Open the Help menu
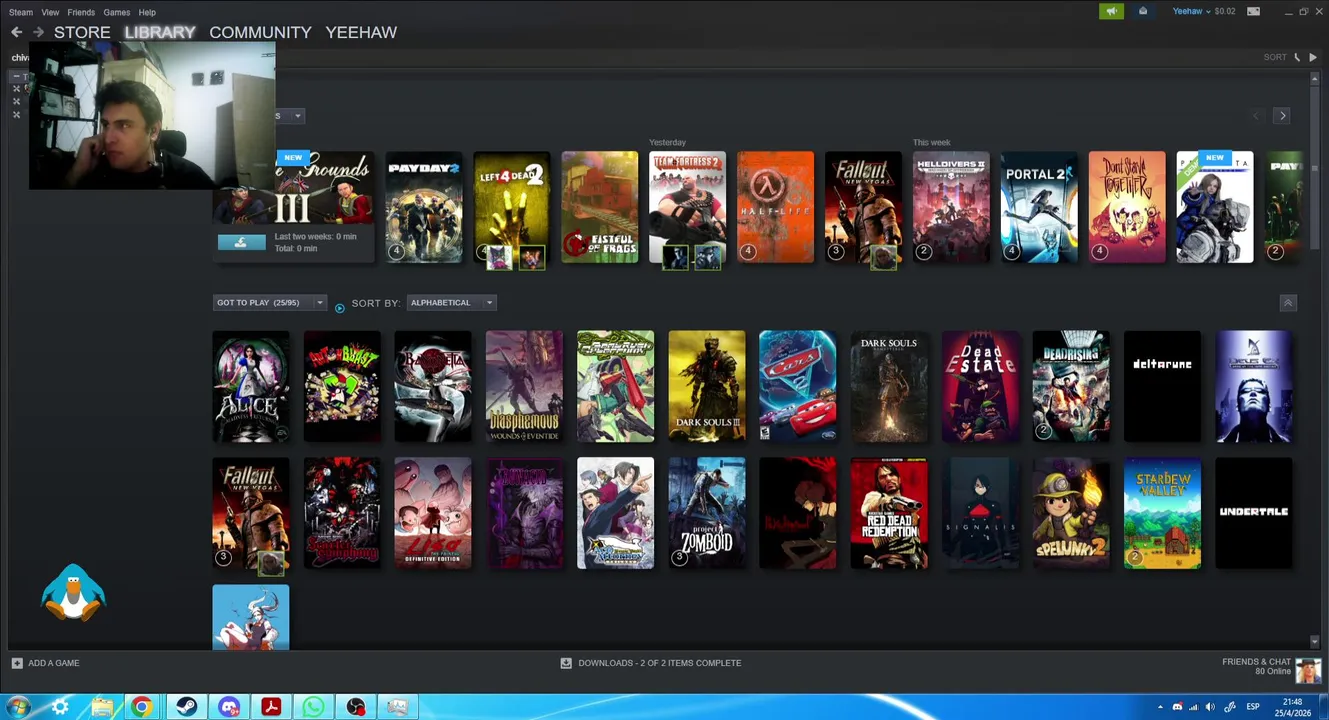Viewport: 1329px width, 720px height. point(147,12)
